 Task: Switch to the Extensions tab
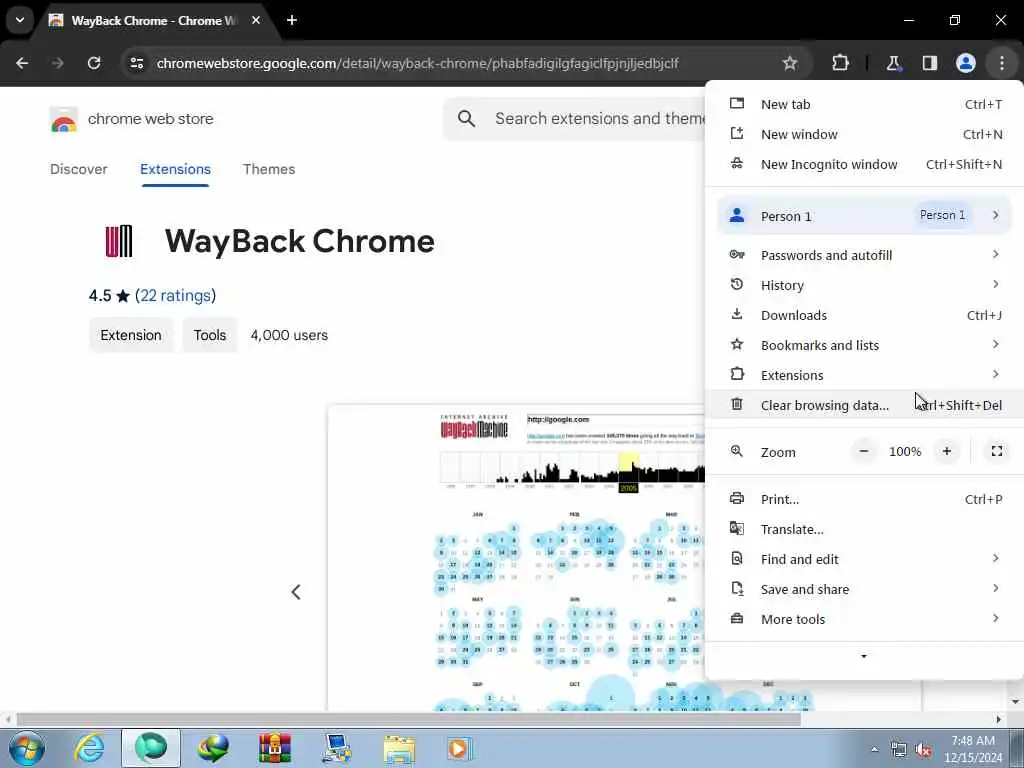(175, 169)
